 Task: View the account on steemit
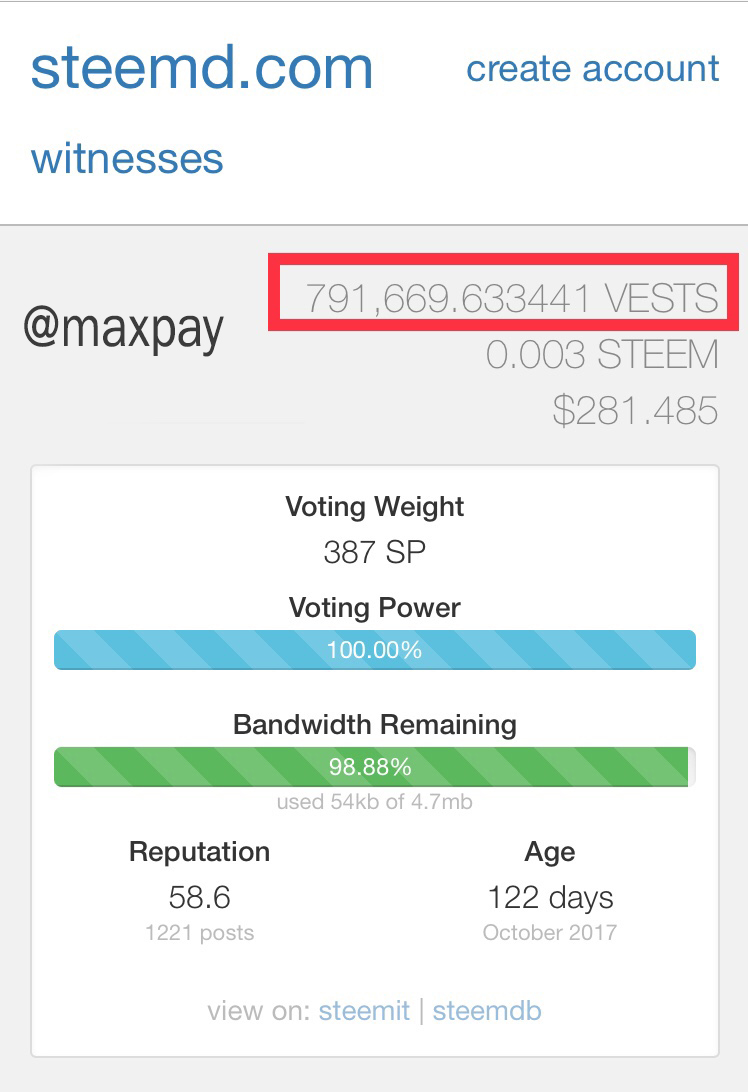pyautogui.click(x=364, y=1011)
